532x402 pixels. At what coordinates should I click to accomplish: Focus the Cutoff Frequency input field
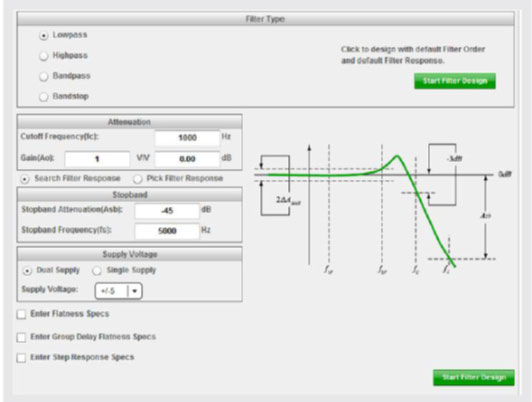[x=187, y=138]
